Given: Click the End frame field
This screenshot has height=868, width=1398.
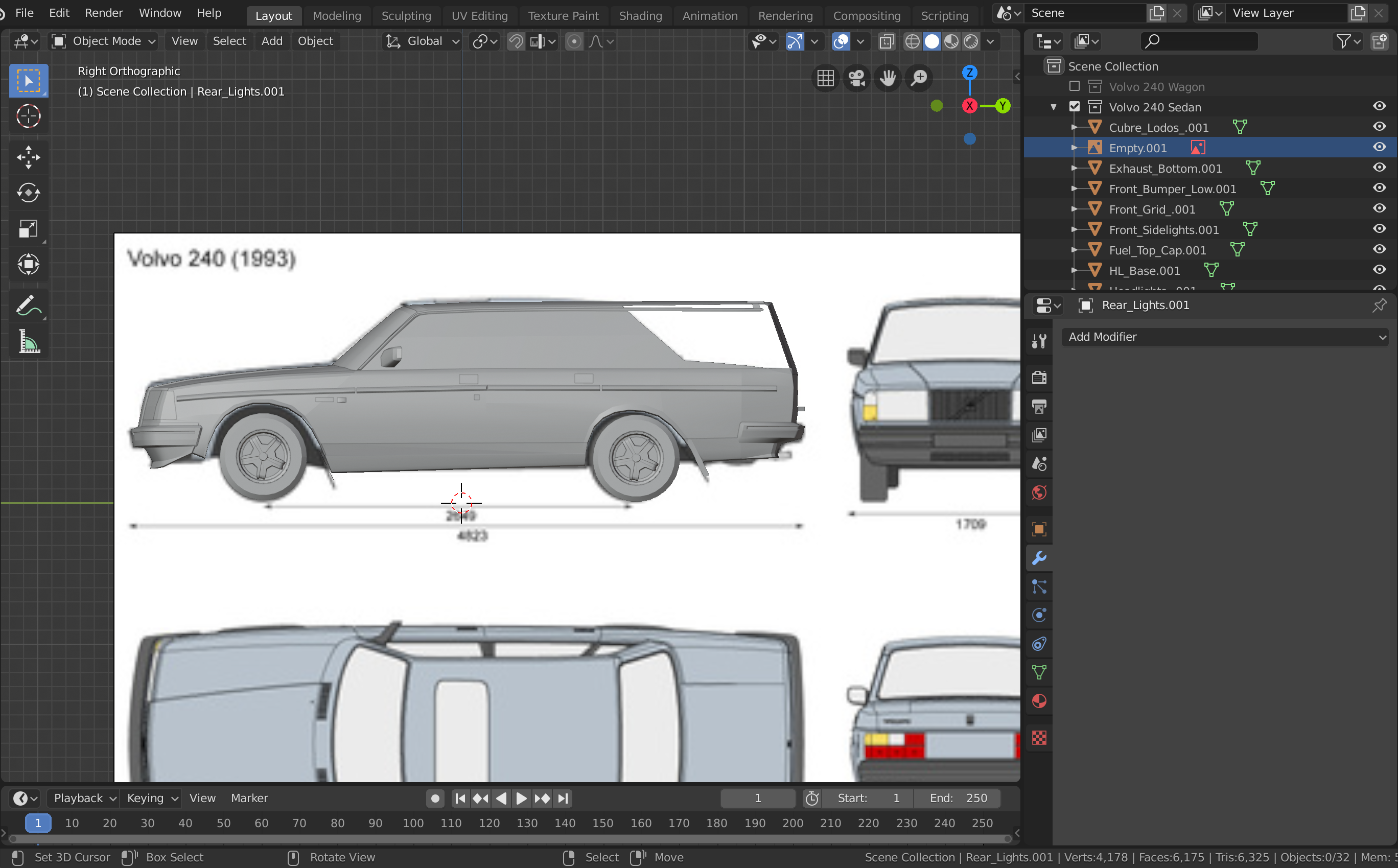Looking at the screenshot, I should point(957,799).
